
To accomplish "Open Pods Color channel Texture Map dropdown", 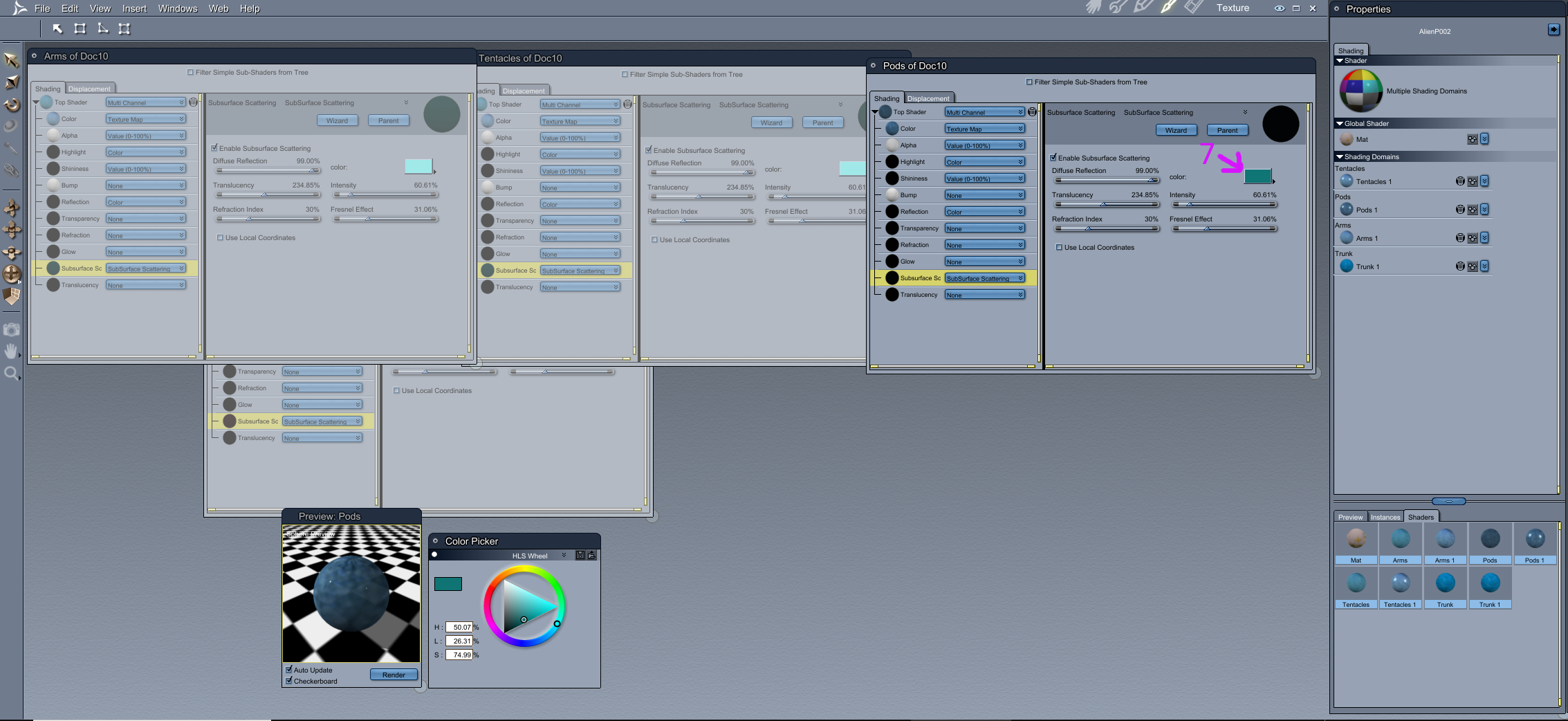I will click(984, 129).
